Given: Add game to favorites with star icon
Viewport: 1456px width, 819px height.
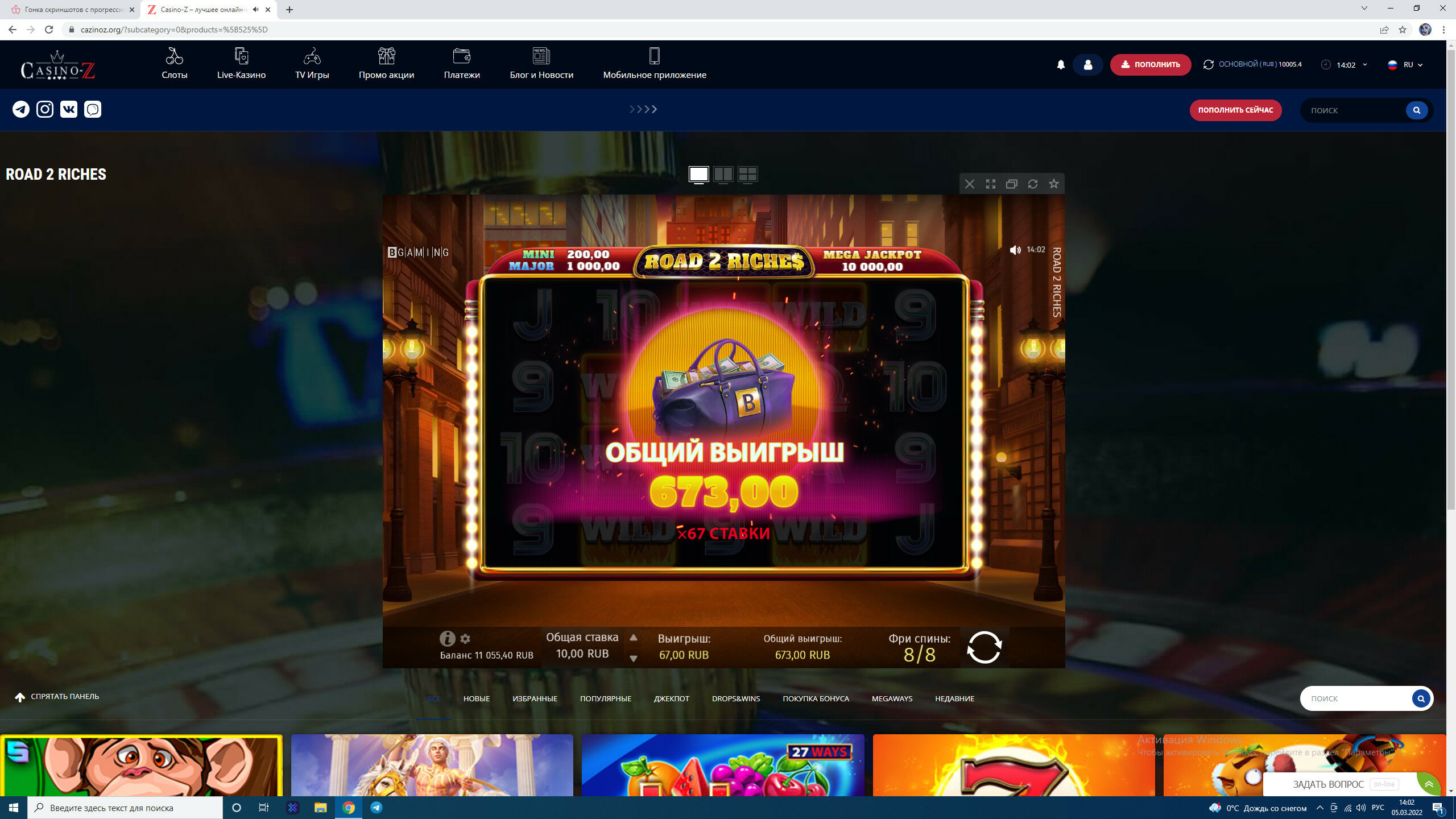Looking at the screenshot, I should pyautogui.click(x=1053, y=184).
